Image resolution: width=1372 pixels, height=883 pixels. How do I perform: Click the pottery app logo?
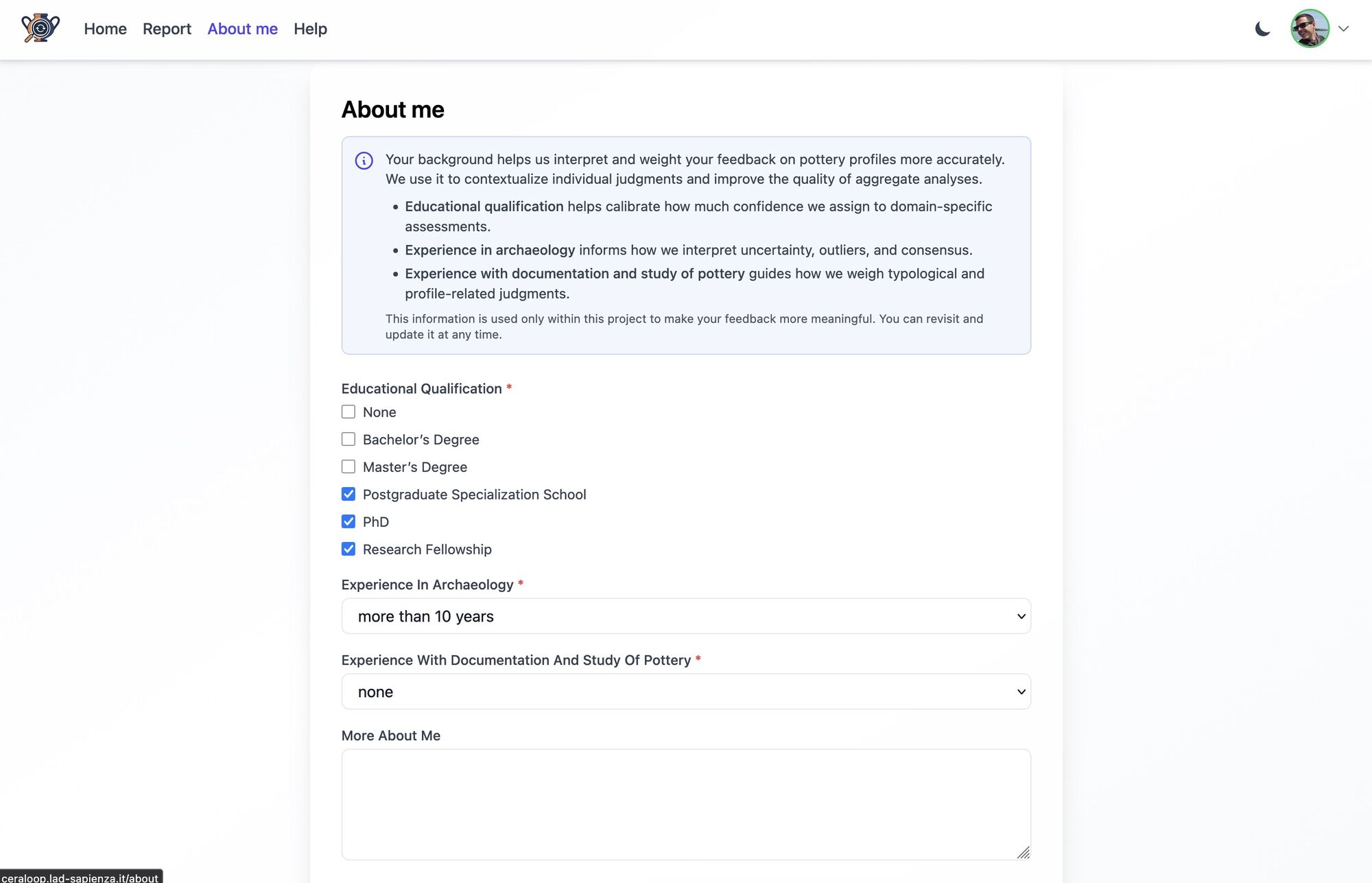tap(40, 29)
